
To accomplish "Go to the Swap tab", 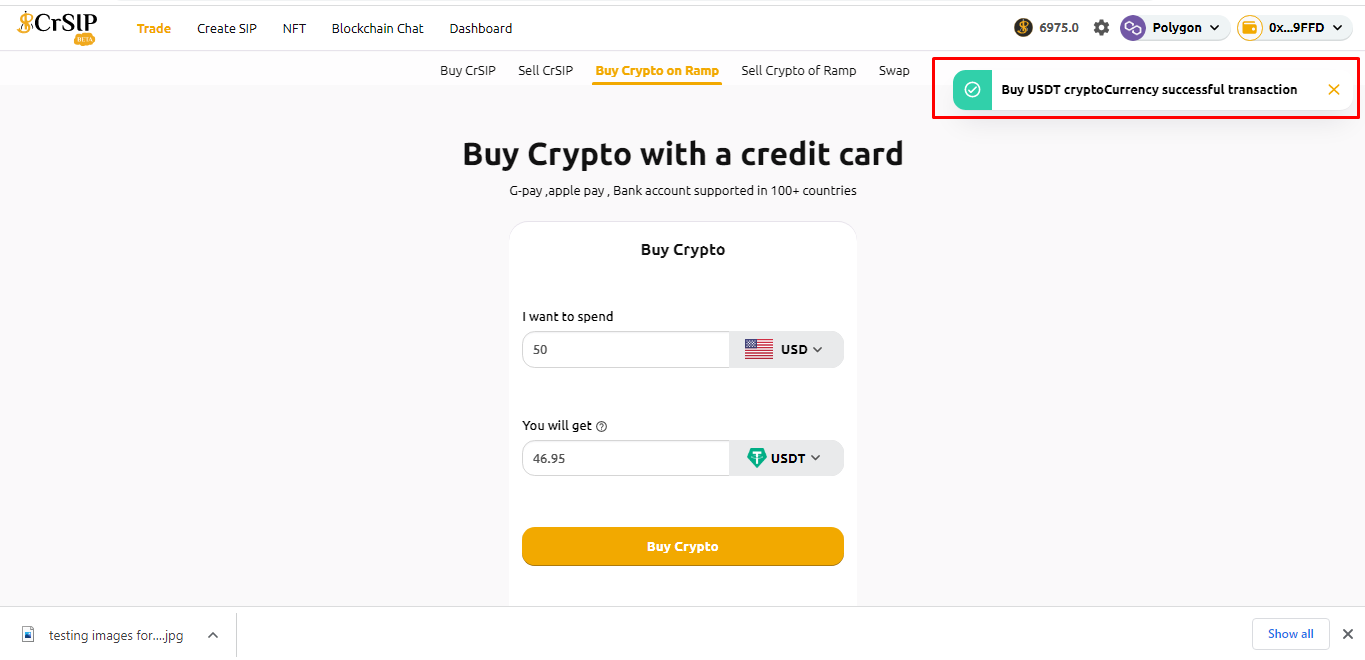I will (894, 71).
